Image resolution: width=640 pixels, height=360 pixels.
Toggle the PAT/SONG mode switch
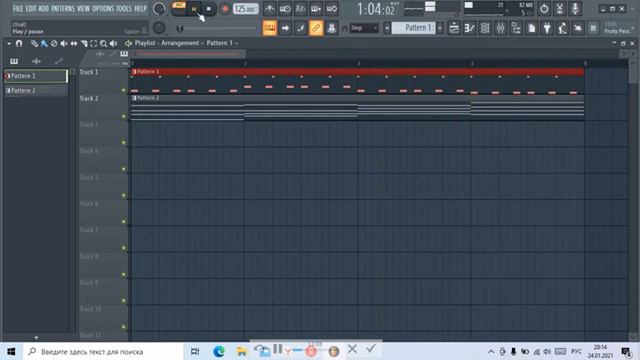(179, 9)
